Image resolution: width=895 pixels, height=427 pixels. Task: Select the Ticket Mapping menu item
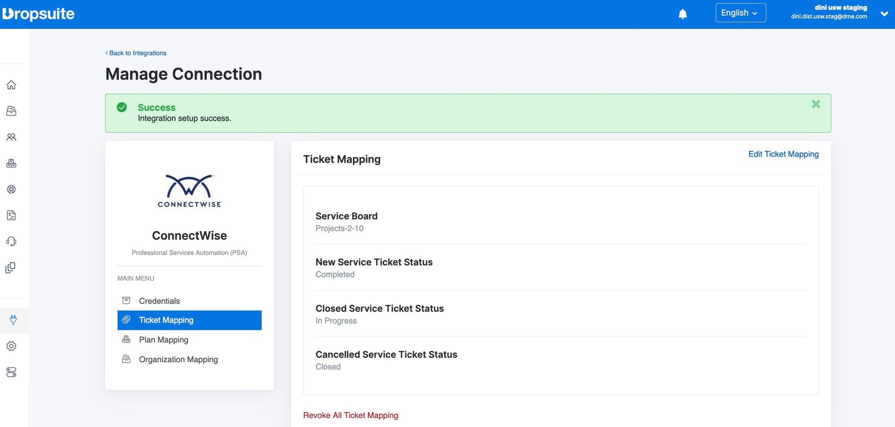point(166,320)
